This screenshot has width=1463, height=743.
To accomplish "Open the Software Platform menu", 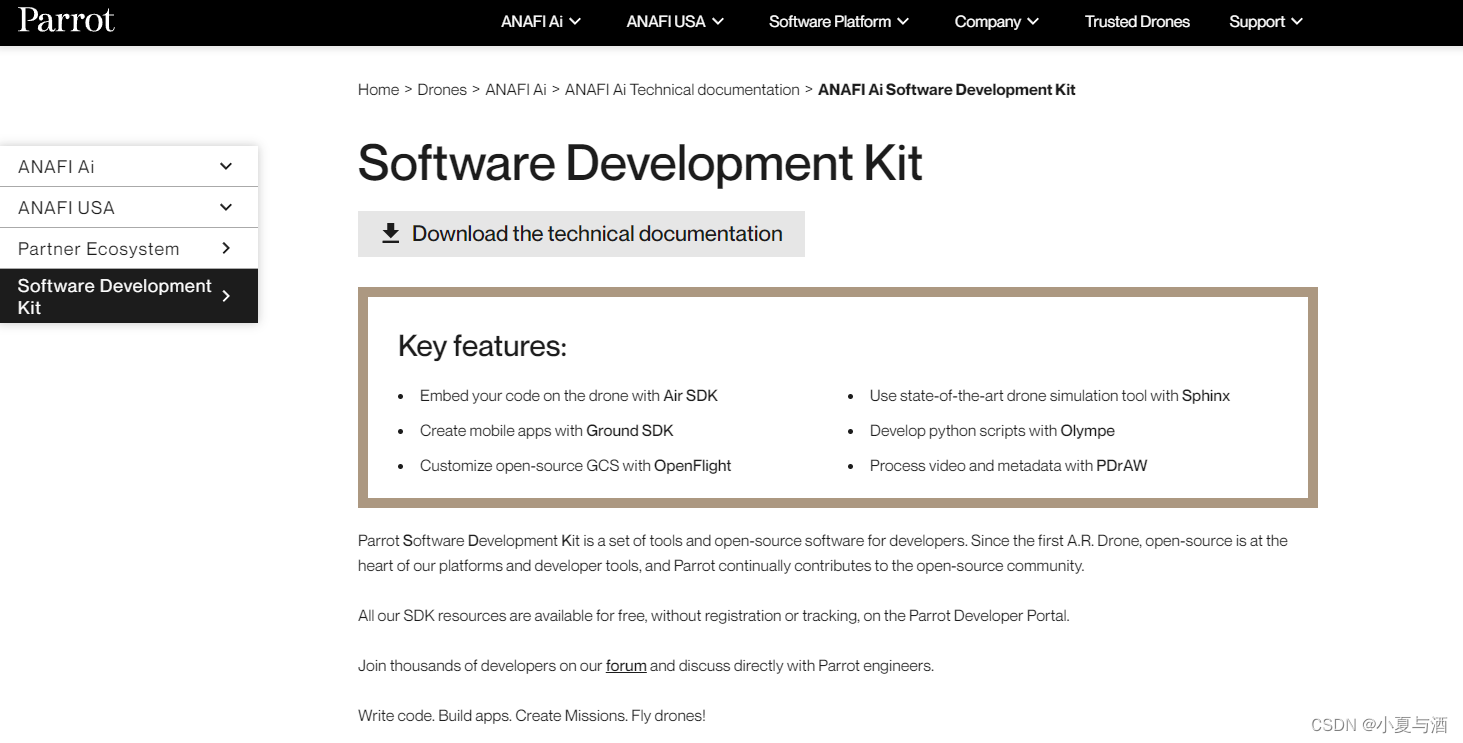I will click(839, 22).
